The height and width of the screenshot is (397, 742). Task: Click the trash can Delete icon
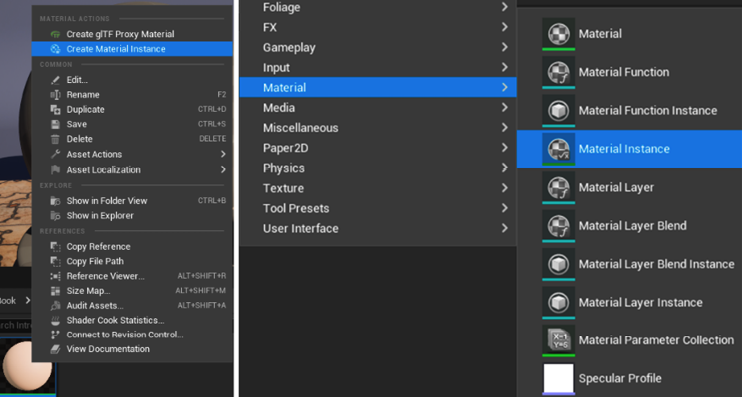55,139
